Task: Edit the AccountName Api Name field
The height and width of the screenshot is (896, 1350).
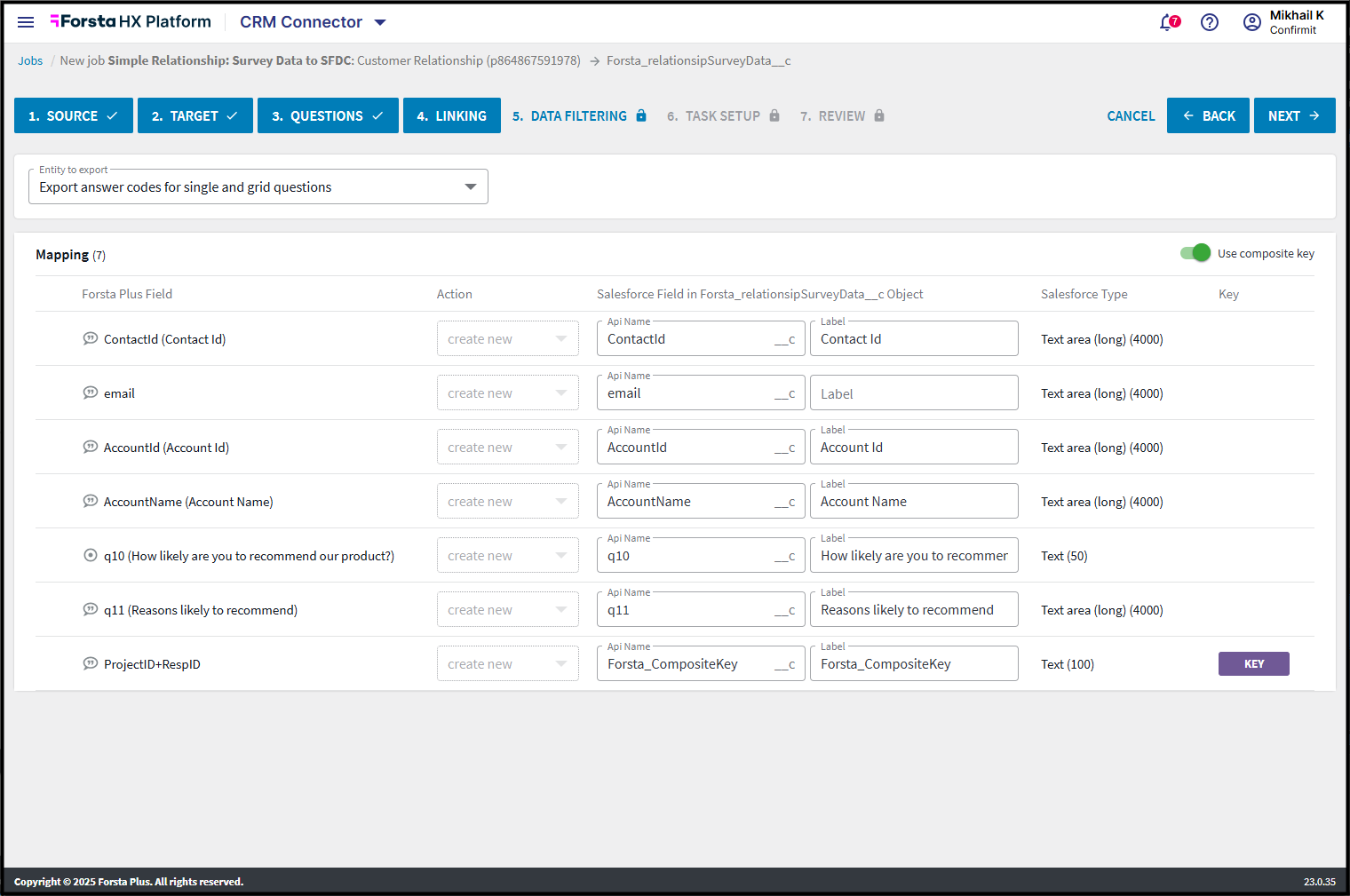Action: click(x=701, y=501)
